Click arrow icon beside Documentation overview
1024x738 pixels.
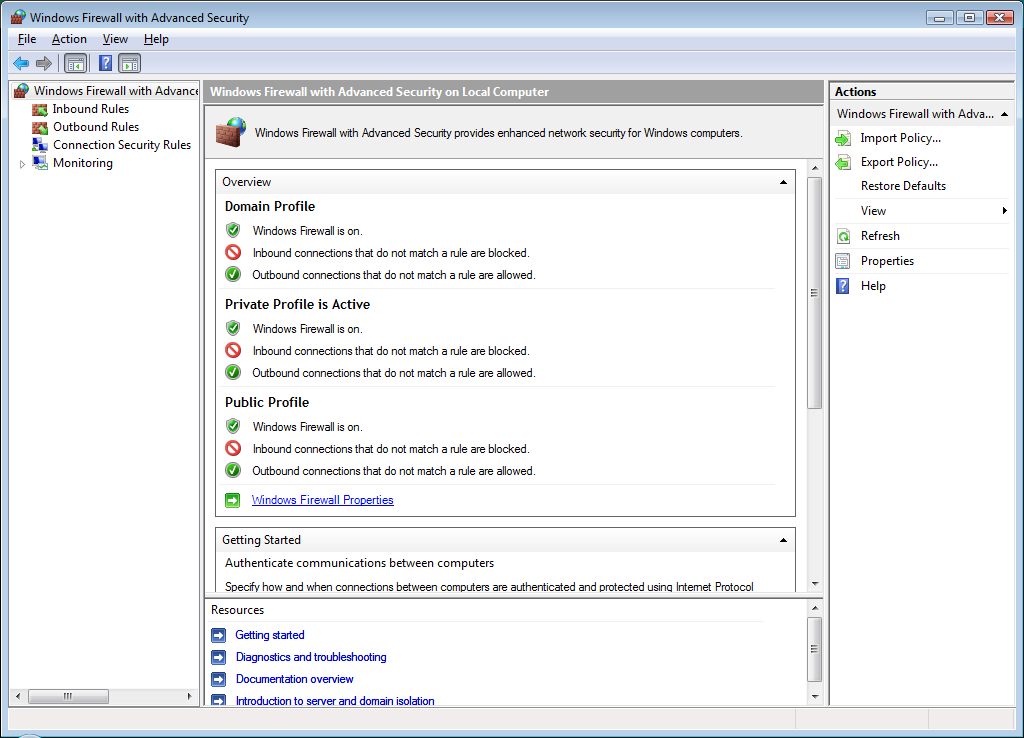(x=219, y=679)
